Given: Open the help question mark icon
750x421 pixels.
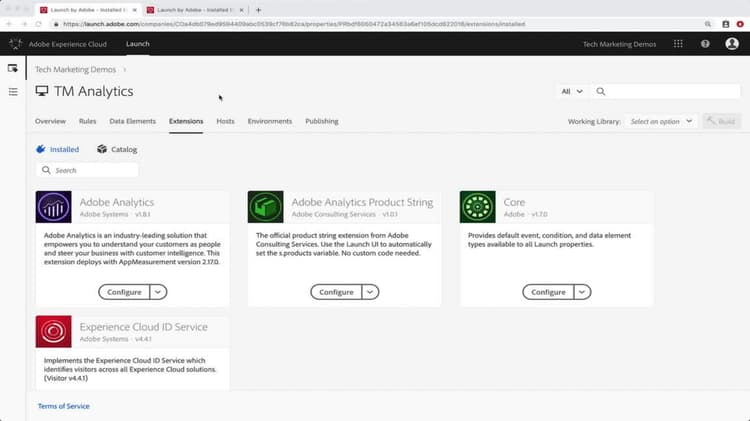Looking at the screenshot, I should pos(705,44).
